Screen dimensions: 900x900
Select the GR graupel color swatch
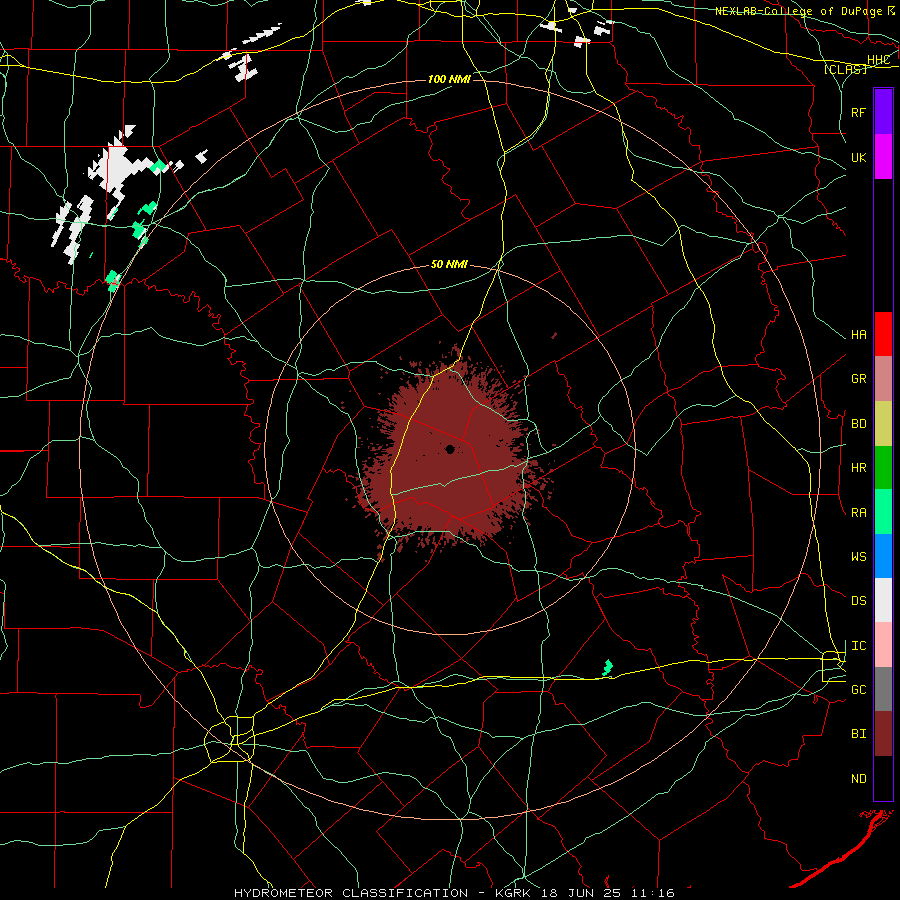[883, 379]
